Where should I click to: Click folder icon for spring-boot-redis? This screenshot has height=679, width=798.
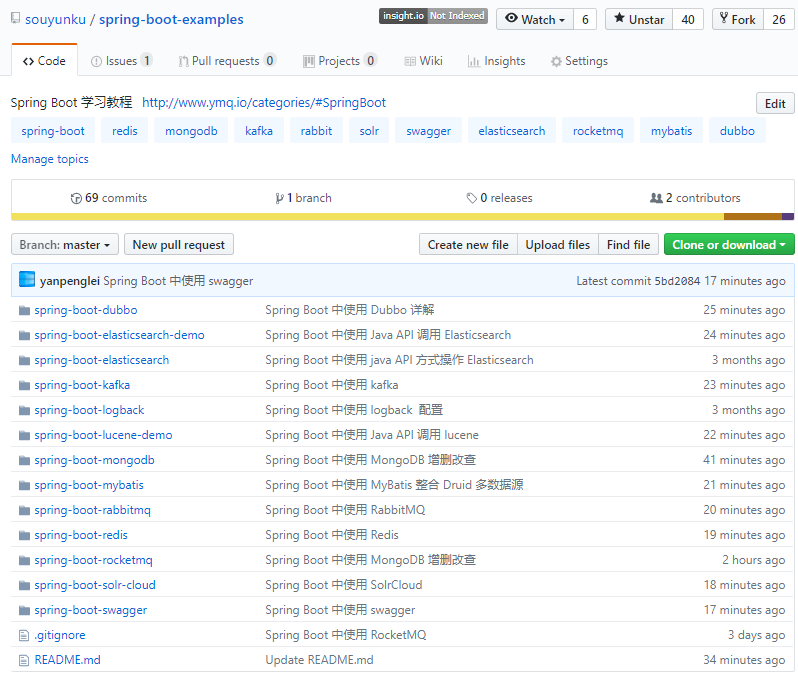(24, 535)
